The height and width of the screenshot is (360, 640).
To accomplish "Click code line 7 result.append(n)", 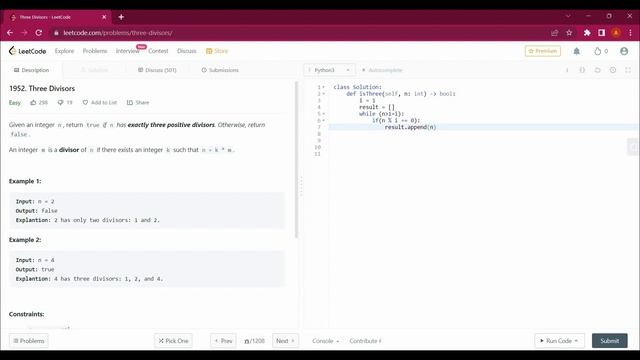I will [x=410, y=127].
